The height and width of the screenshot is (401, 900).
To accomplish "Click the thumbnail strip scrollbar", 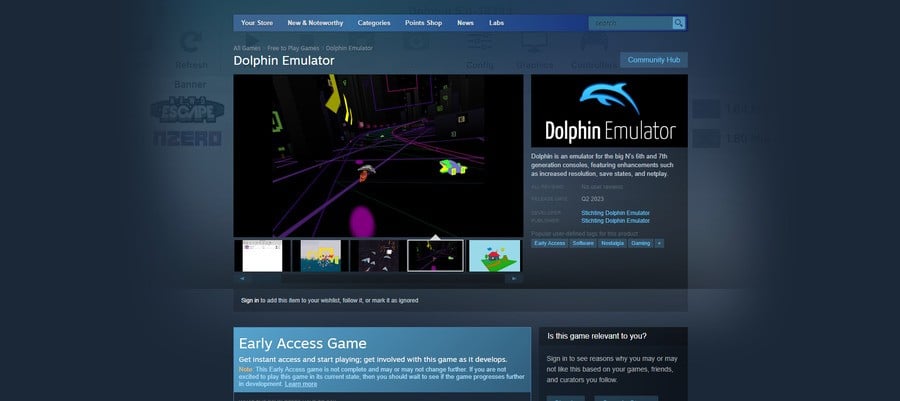I will coord(378,278).
